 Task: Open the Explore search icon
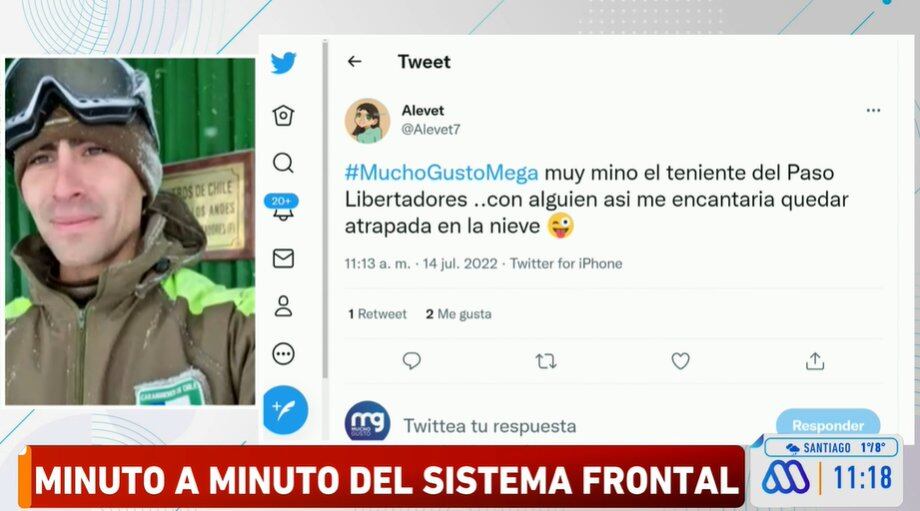[283, 163]
